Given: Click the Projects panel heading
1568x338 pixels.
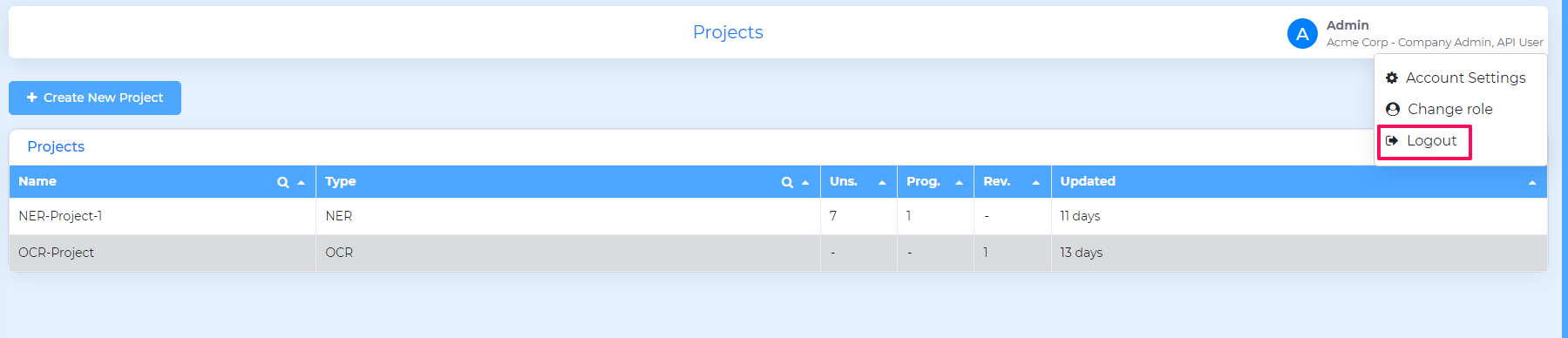Looking at the screenshot, I should [x=56, y=146].
